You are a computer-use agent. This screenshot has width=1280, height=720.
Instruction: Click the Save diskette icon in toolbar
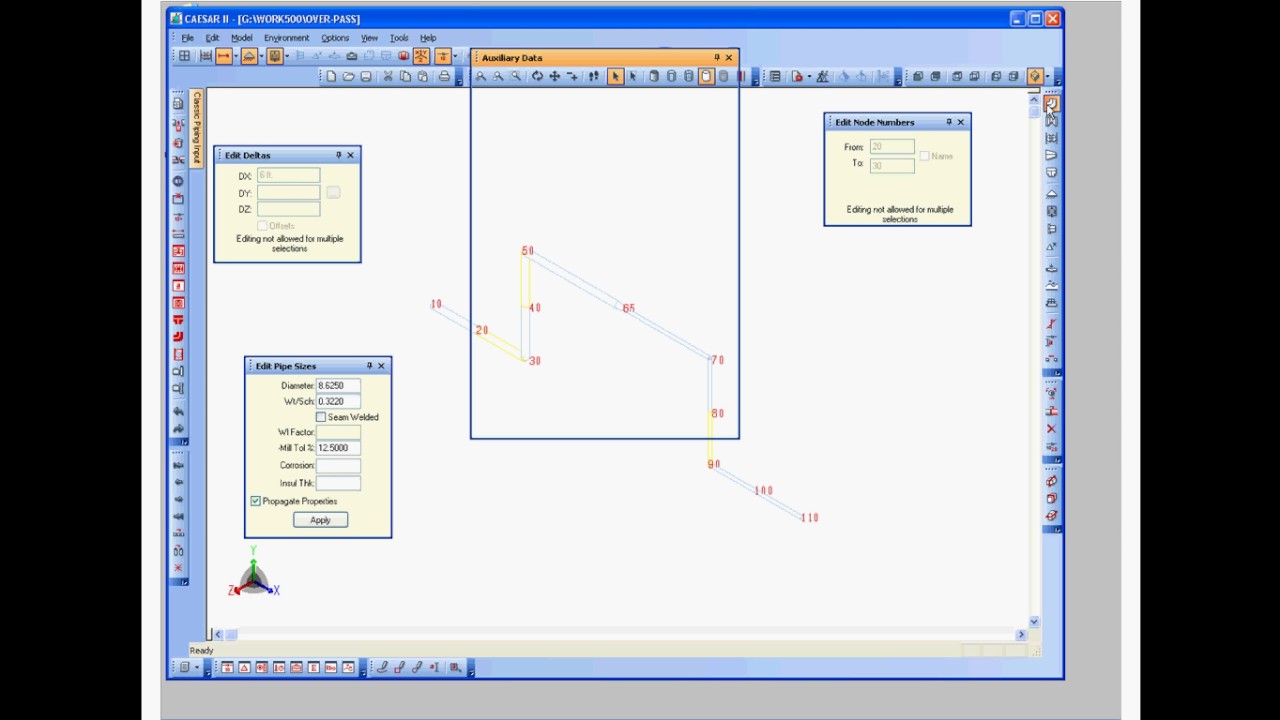(x=366, y=77)
